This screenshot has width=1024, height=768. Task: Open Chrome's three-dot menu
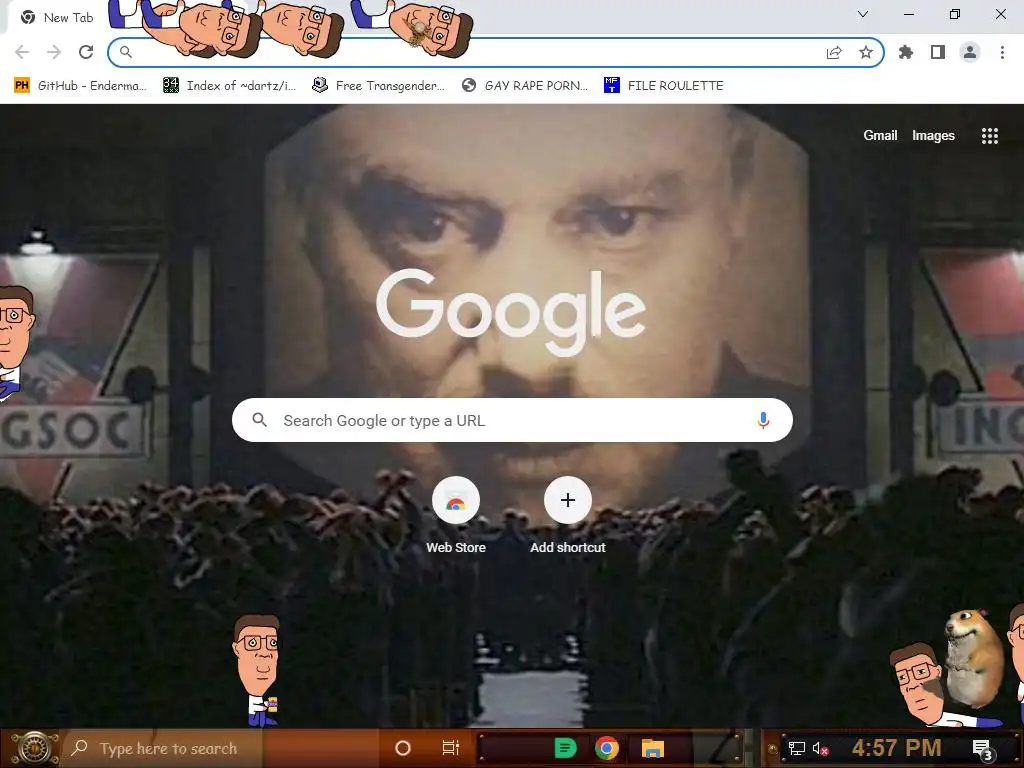click(x=1002, y=52)
